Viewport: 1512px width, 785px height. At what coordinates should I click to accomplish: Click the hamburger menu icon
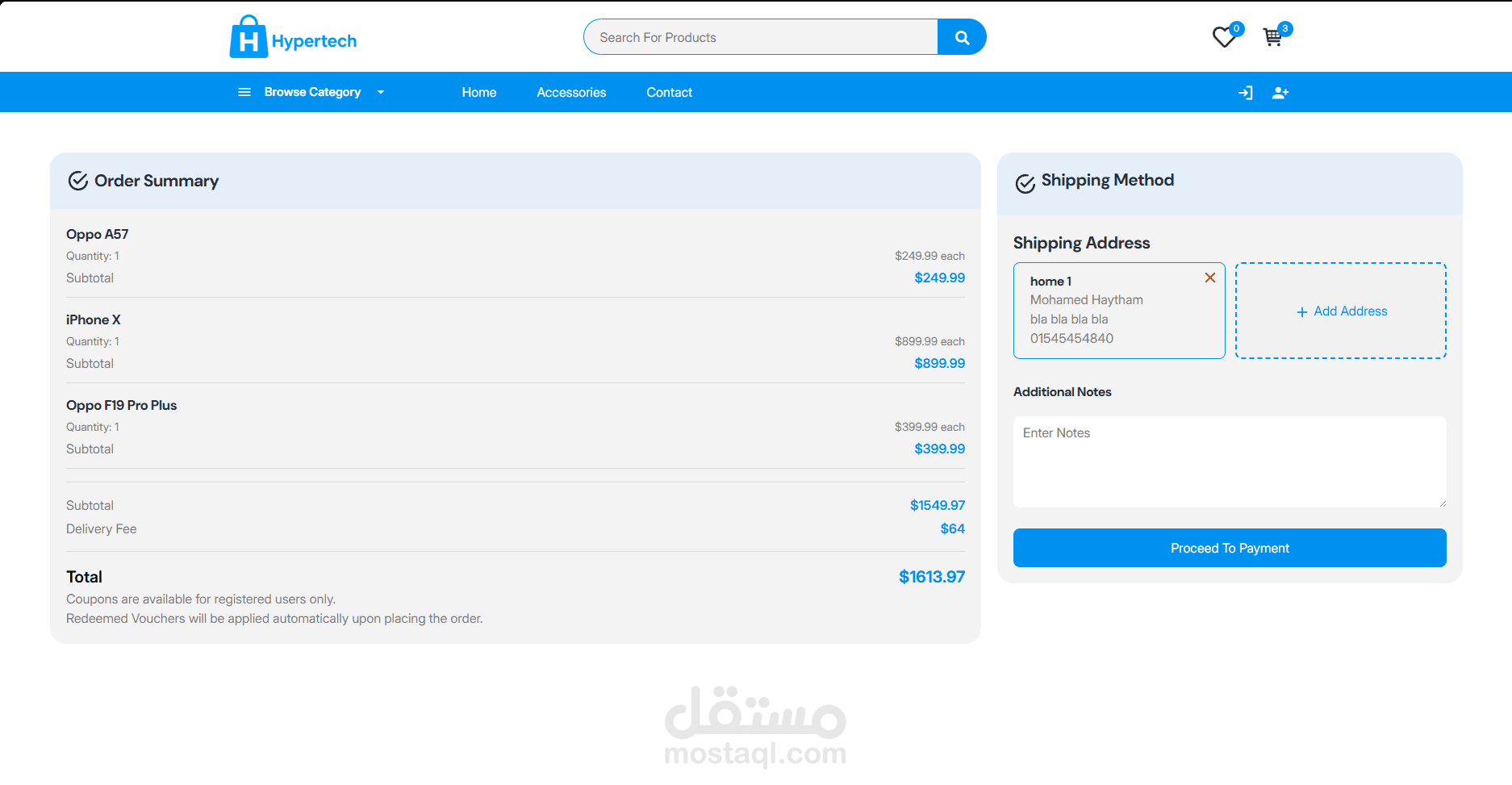pos(244,92)
